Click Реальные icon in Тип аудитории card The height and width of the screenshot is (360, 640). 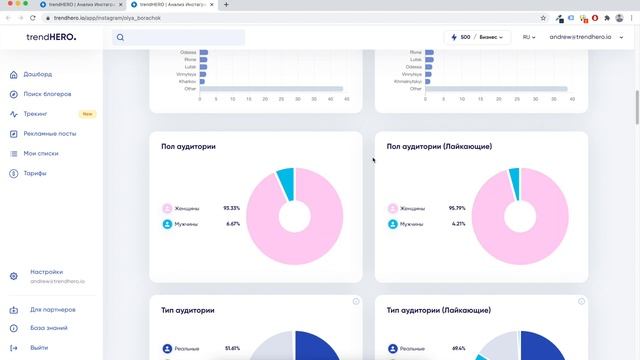point(167,349)
